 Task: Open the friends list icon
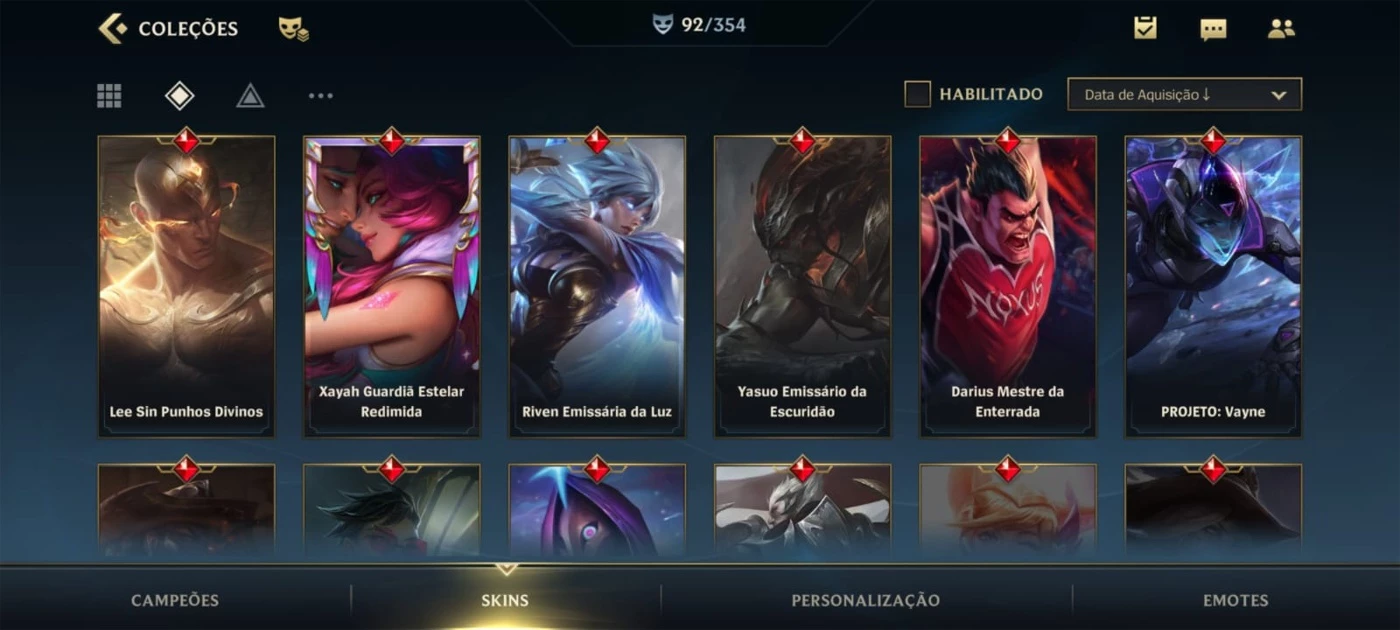click(x=1281, y=28)
